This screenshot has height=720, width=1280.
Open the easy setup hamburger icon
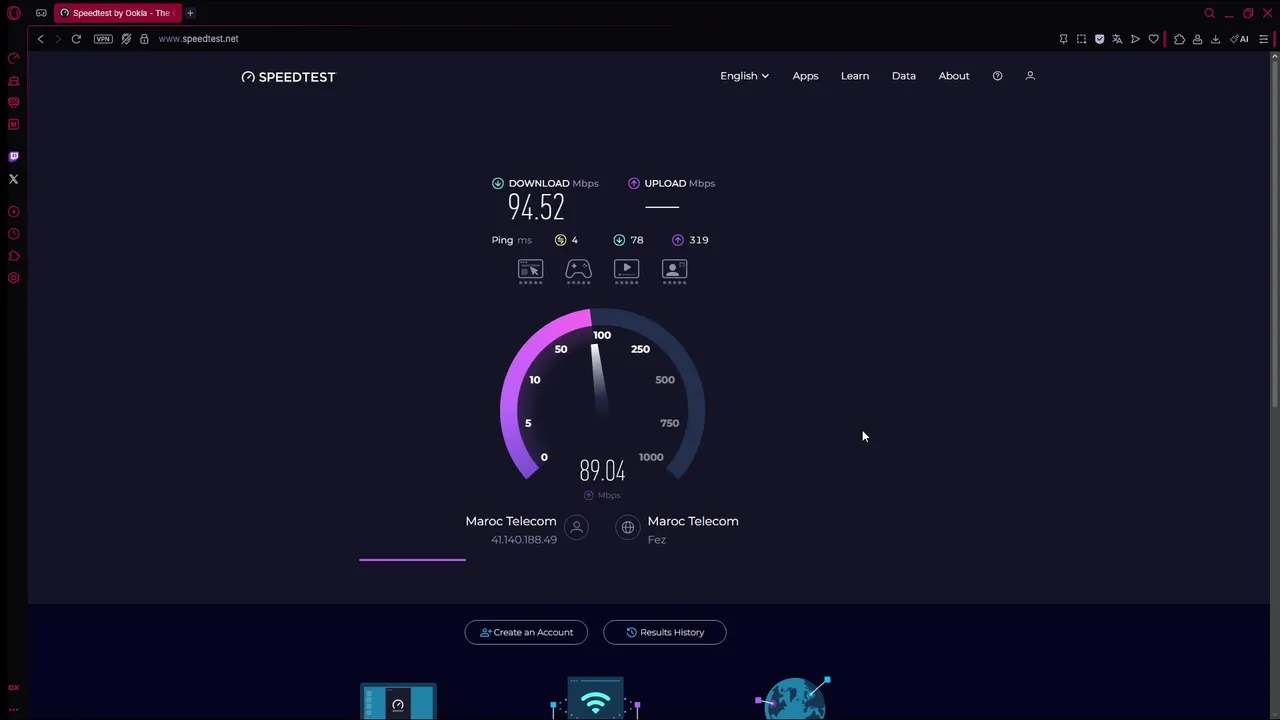pyautogui.click(x=1264, y=39)
